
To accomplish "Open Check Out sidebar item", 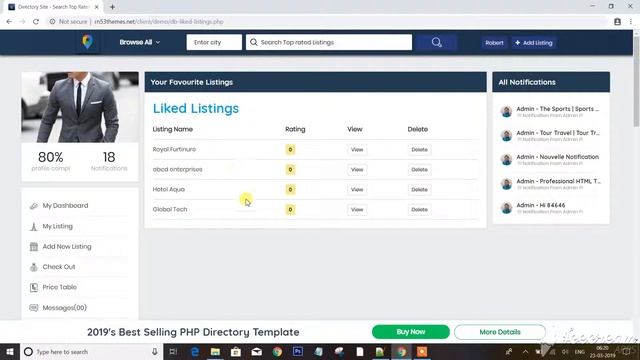I will tap(59, 267).
